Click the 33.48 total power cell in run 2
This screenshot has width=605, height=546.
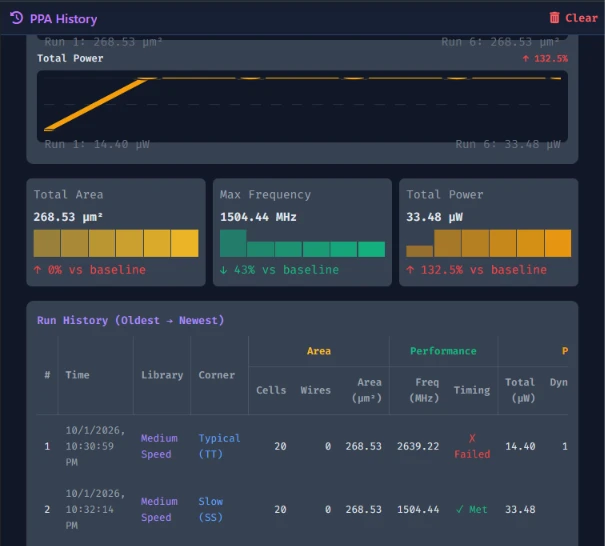point(520,510)
